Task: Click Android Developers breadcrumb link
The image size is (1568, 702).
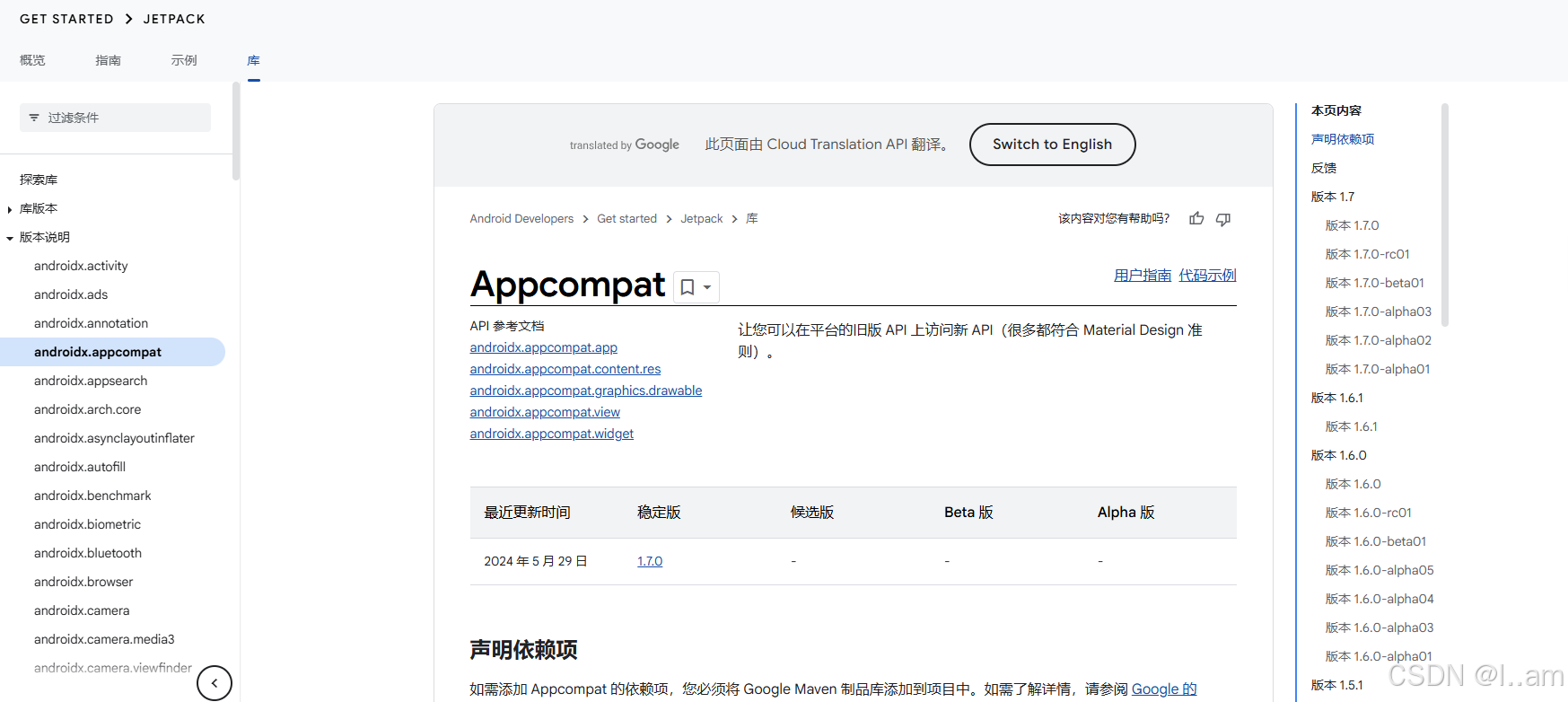Action: 521,218
